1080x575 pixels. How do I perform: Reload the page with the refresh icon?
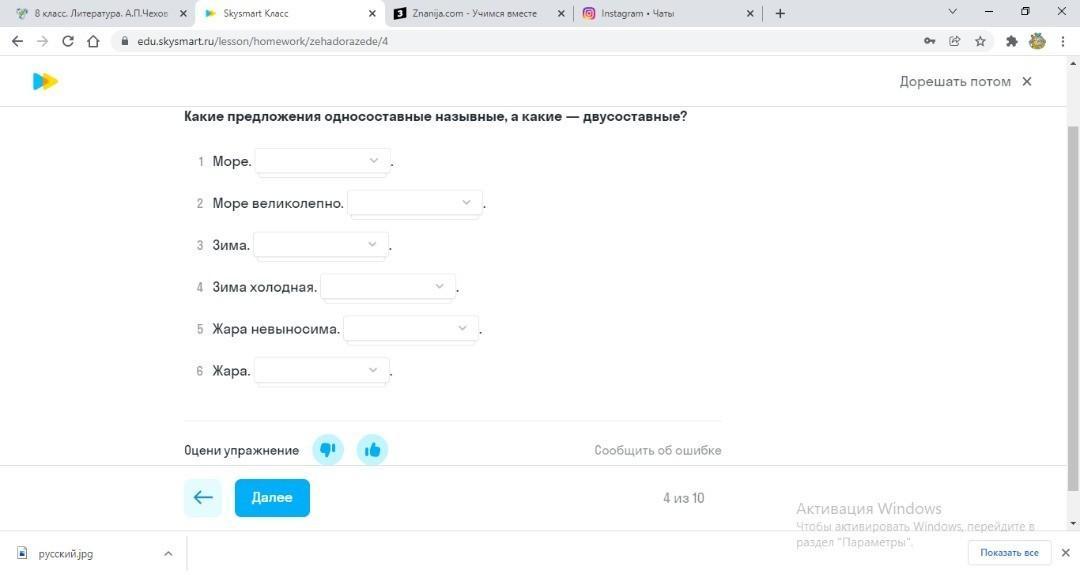[68, 41]
